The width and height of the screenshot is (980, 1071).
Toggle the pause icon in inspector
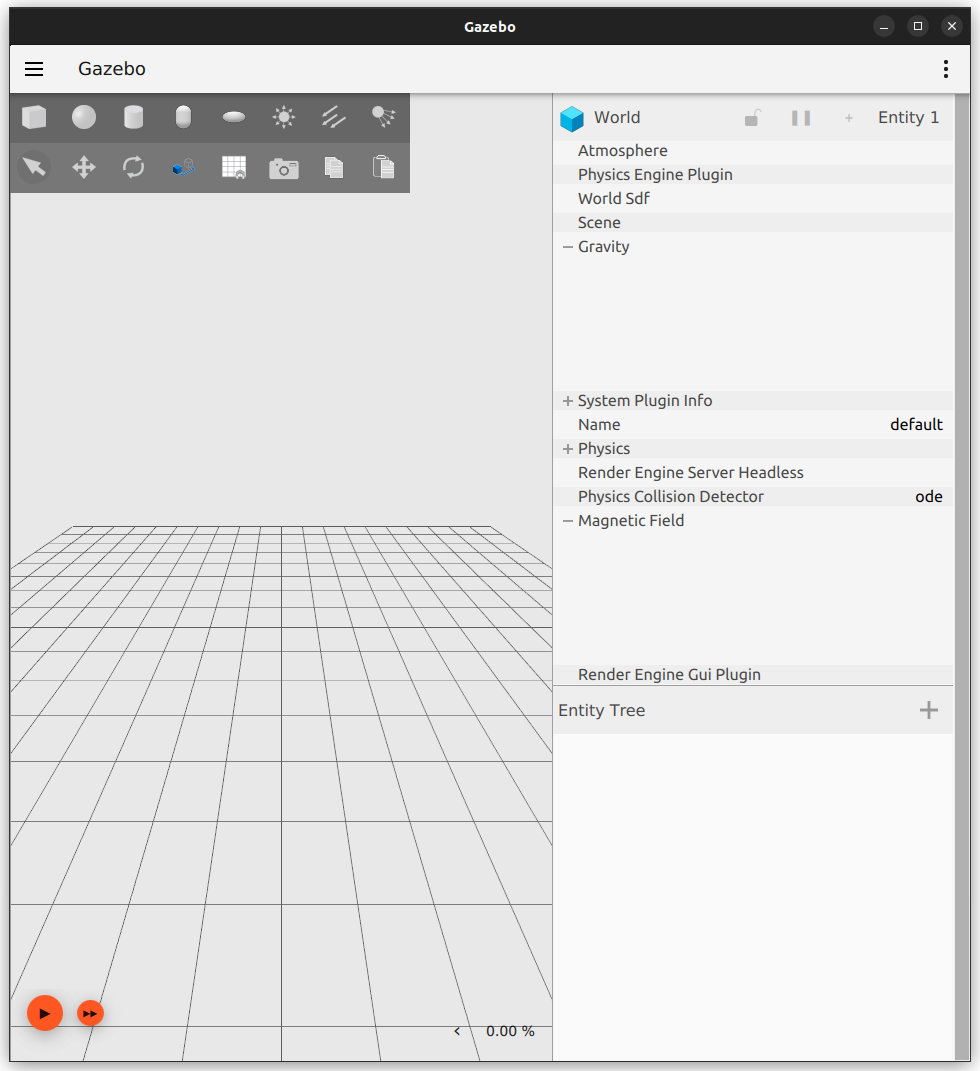coord(801,118)
